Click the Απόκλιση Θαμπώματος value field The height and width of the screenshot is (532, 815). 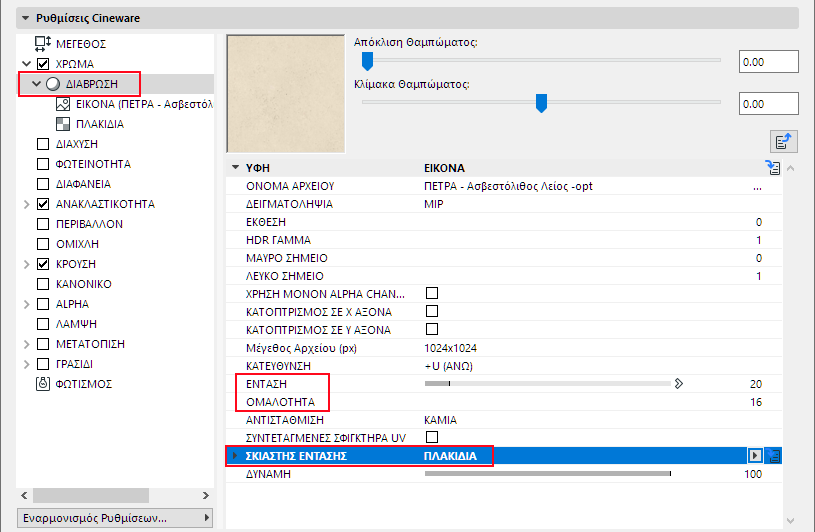coord(769,62)
